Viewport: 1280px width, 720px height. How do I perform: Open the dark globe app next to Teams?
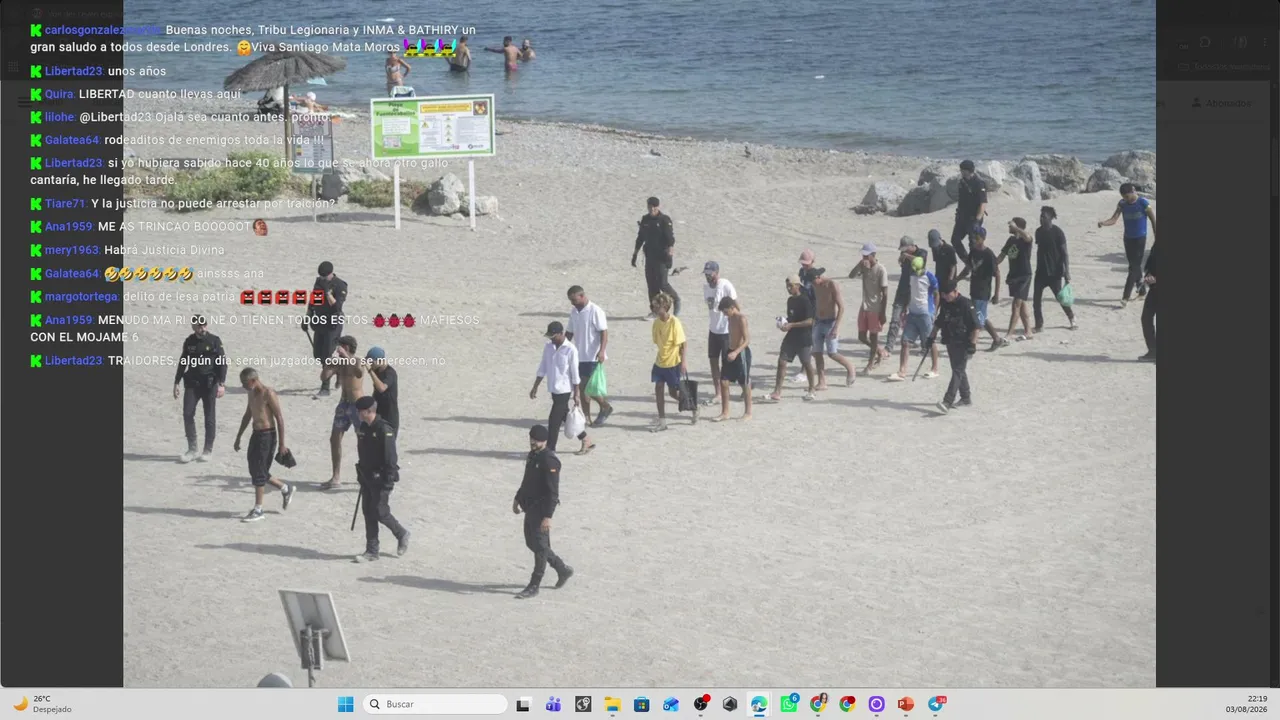(x=583, y=704)
